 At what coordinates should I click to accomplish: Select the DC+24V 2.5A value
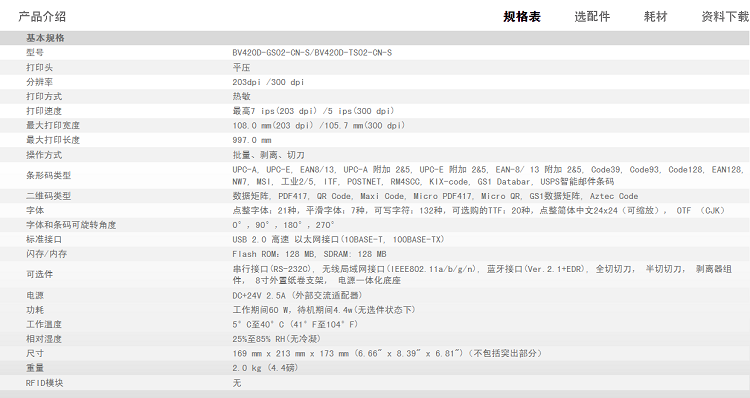point(298,295)
